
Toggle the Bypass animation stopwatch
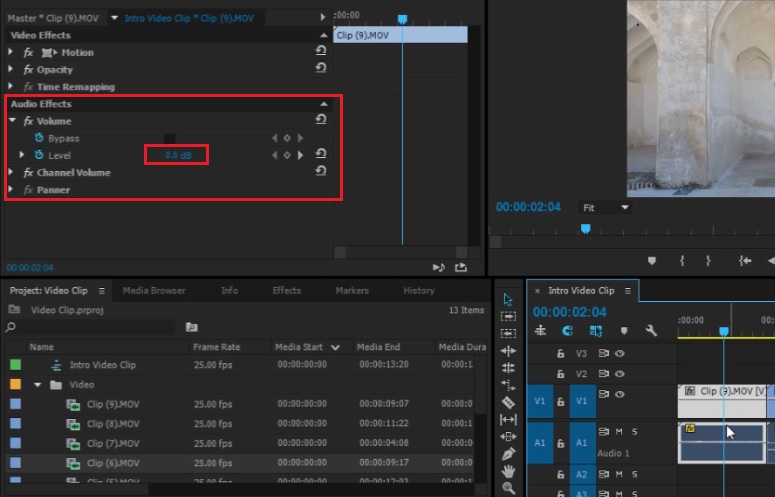(x=39, y=137)
